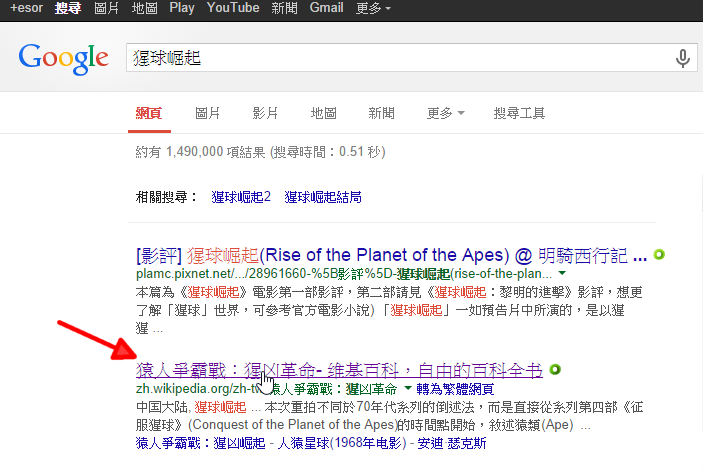Switch to the 影片 search tab
703x468 pixels.
[x=265, y=113]
